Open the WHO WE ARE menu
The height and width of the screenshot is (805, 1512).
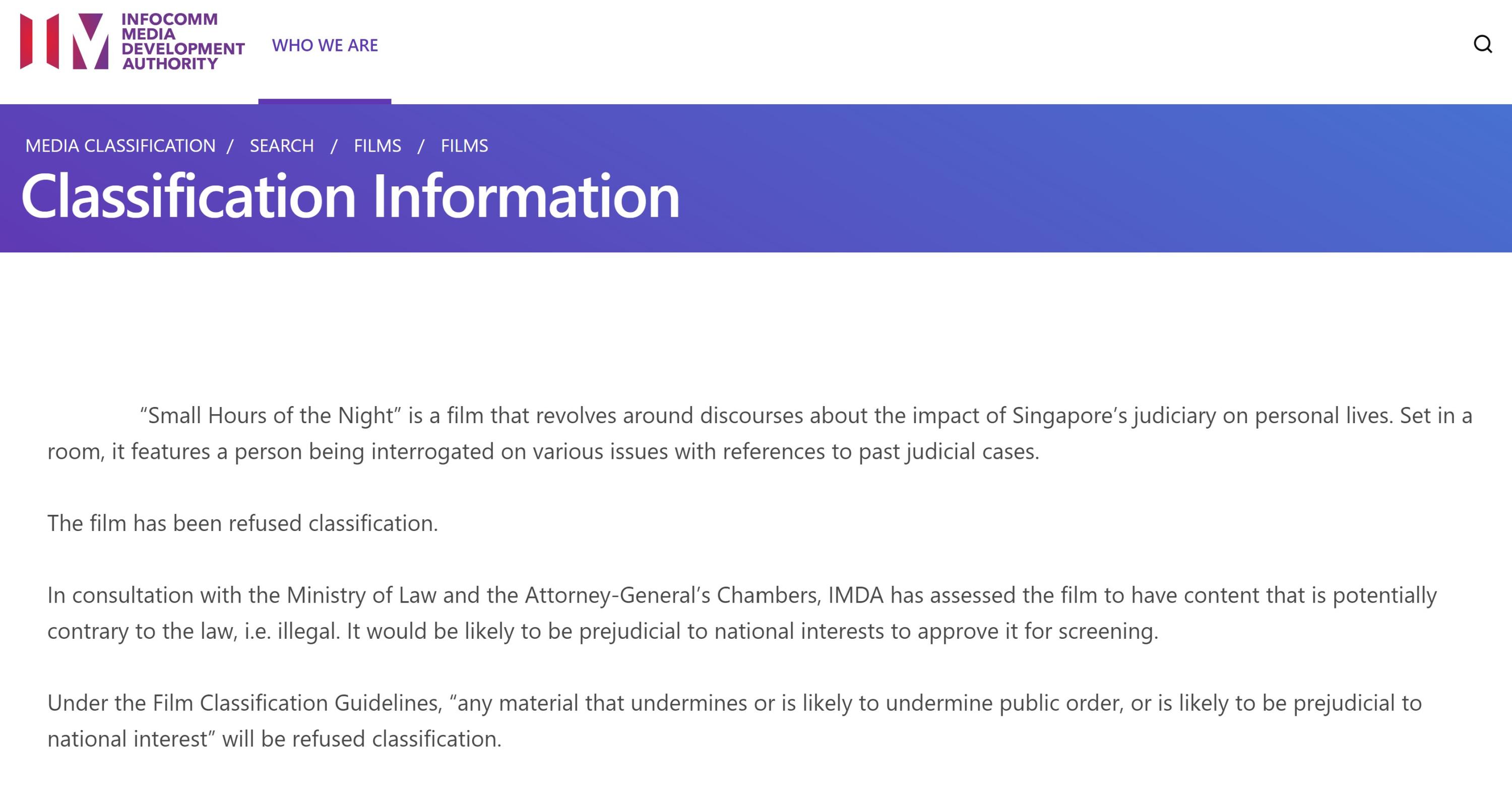(x=325, y=45)
